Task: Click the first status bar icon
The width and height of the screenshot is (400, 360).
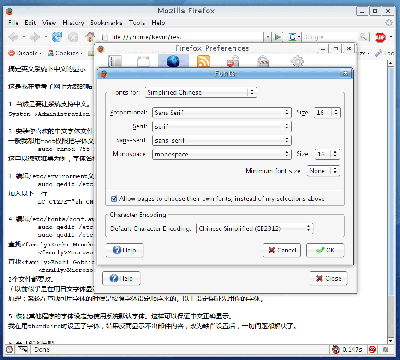Action: (9, 349)
